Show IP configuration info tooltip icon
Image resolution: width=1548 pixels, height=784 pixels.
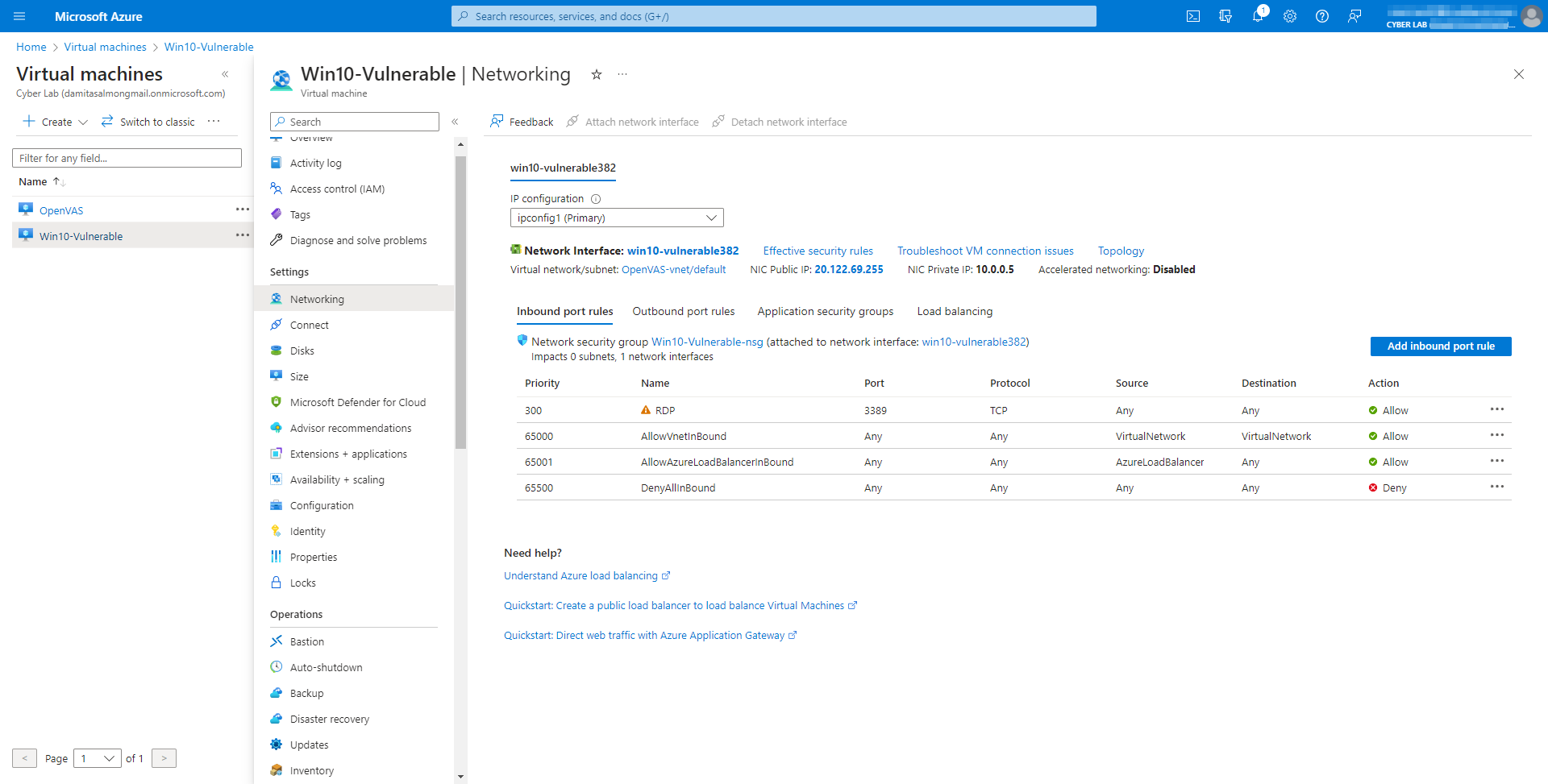[596, 199]
